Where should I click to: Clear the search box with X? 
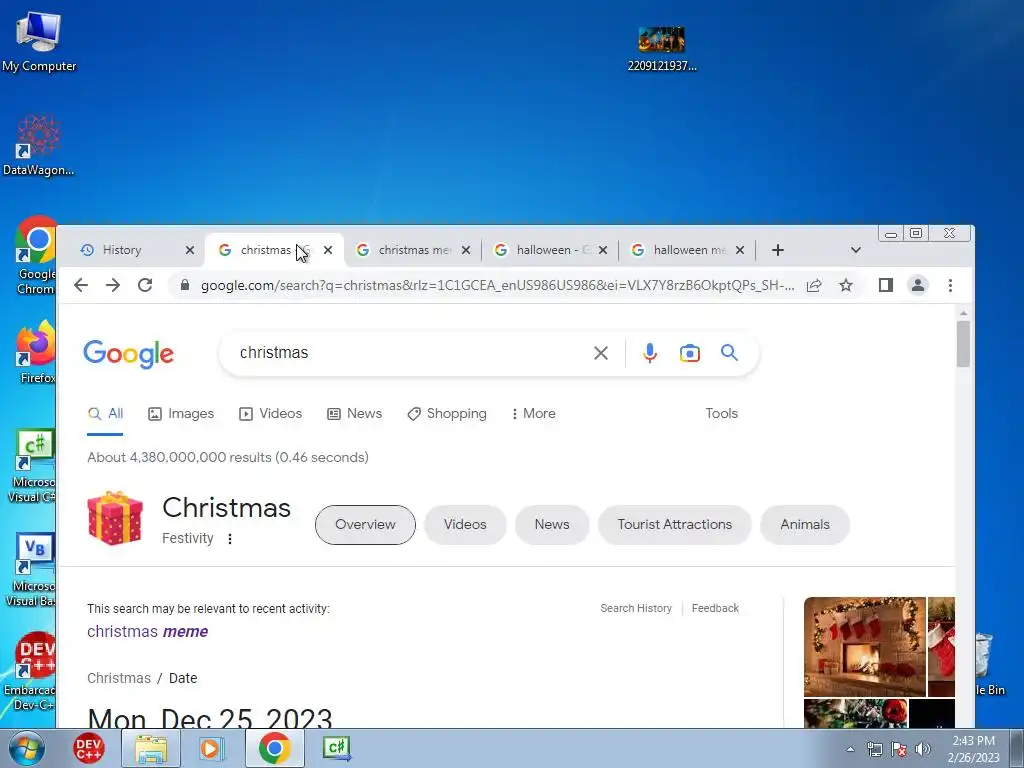[601, 353]
